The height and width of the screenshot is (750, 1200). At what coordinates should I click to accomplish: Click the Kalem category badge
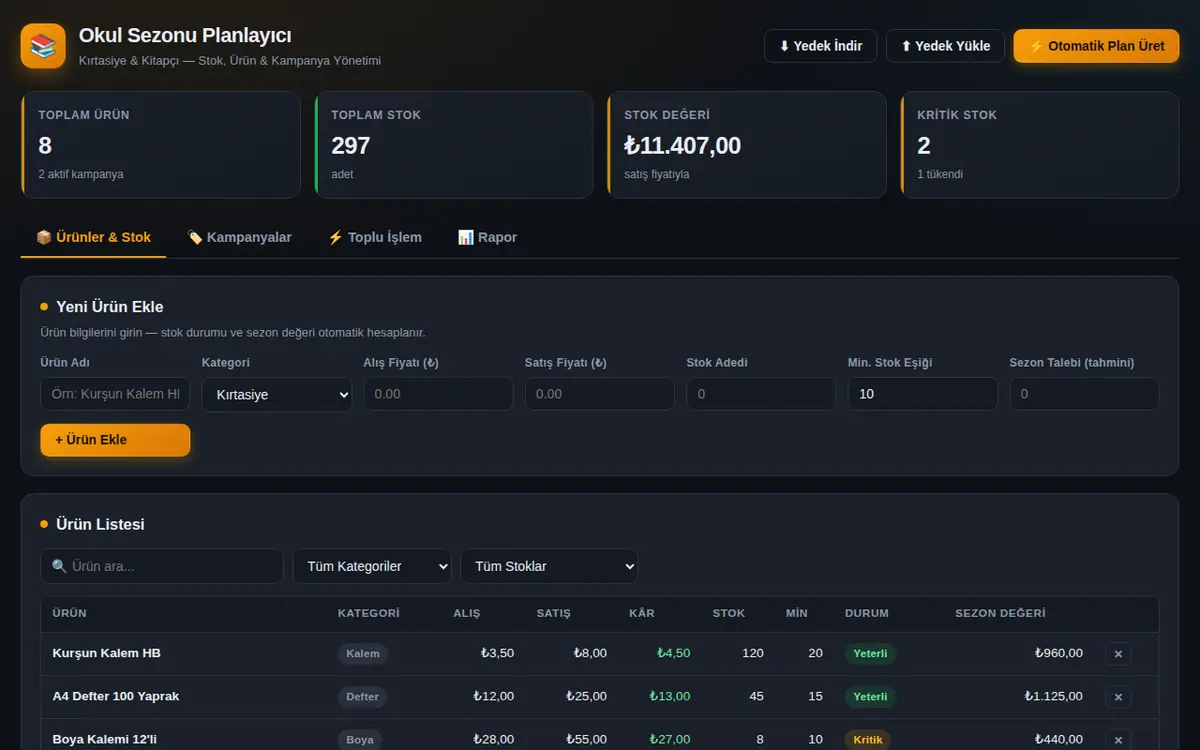[x=363, y=654]
